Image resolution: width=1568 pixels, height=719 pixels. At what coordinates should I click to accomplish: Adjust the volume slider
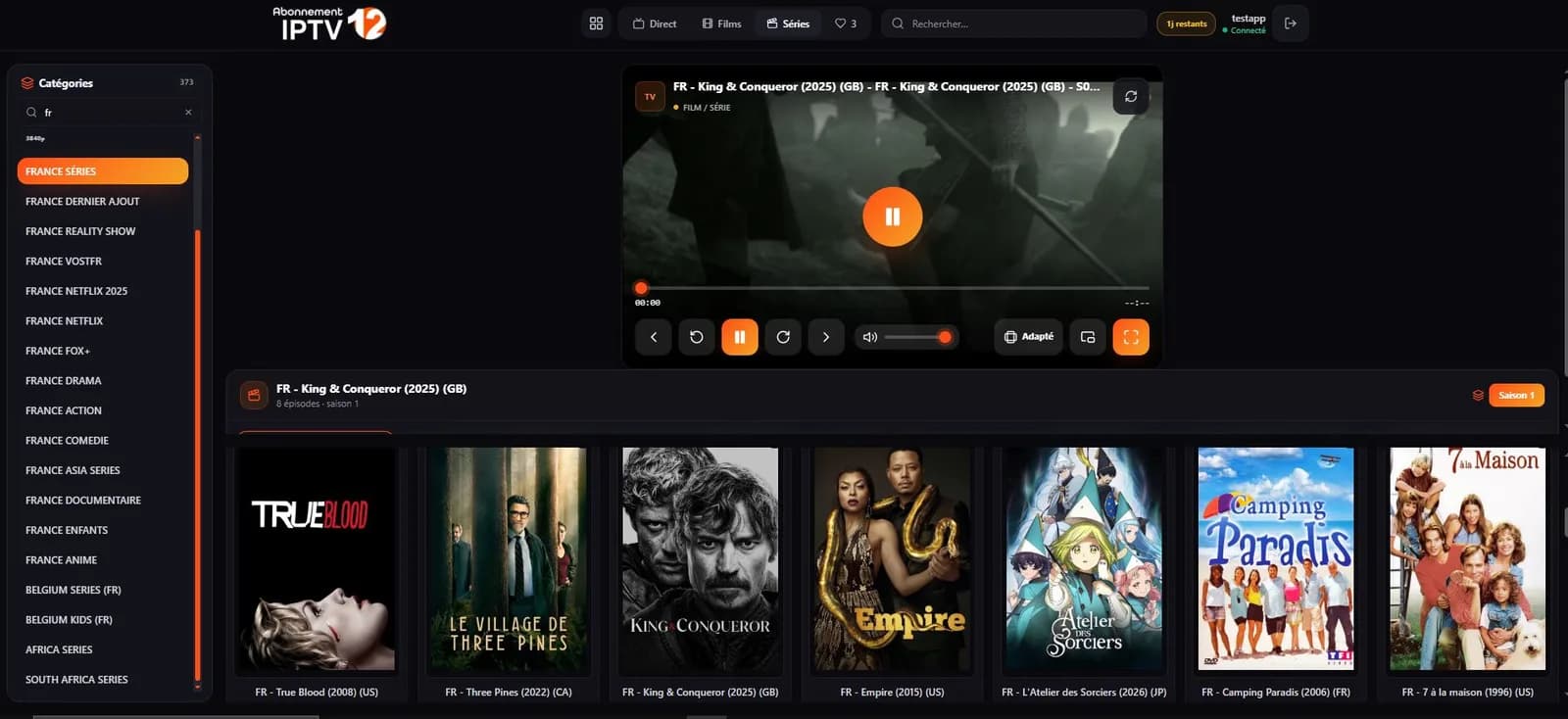917,337
